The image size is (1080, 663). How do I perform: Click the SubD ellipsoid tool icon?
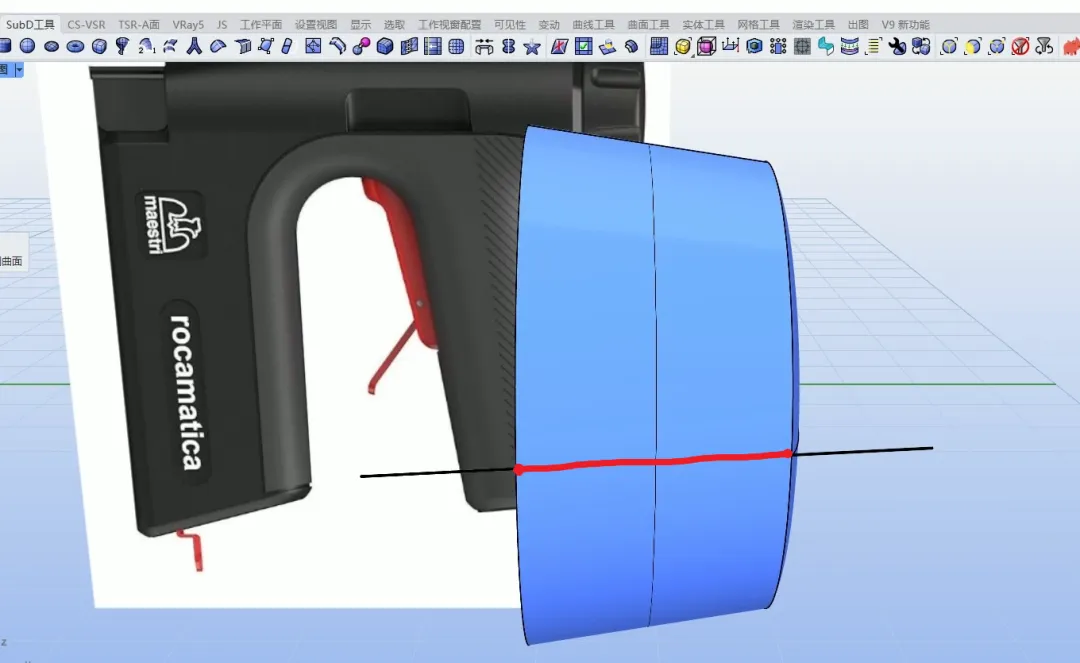tap(52, 46)
